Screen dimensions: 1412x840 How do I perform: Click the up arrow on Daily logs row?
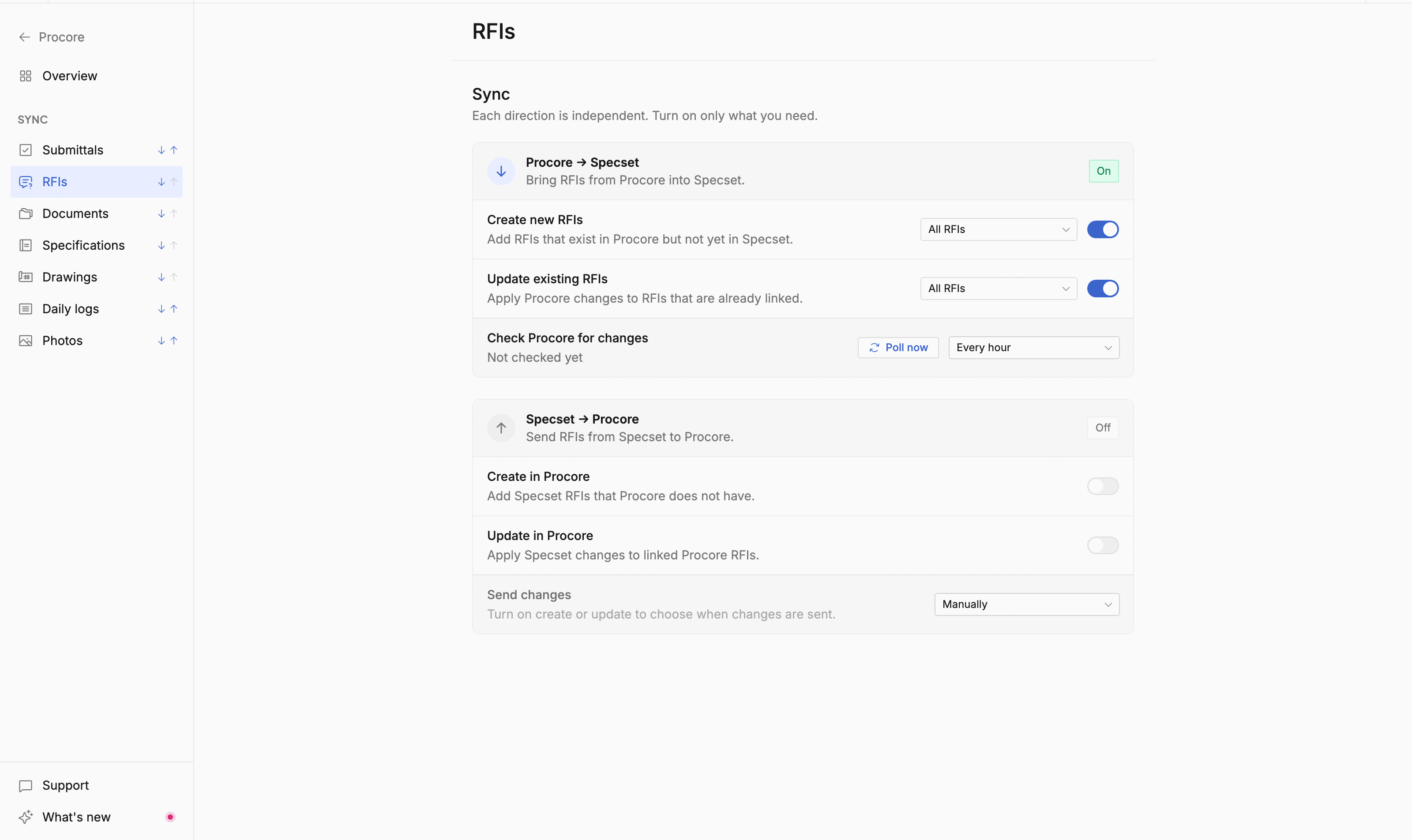point(174,308)
